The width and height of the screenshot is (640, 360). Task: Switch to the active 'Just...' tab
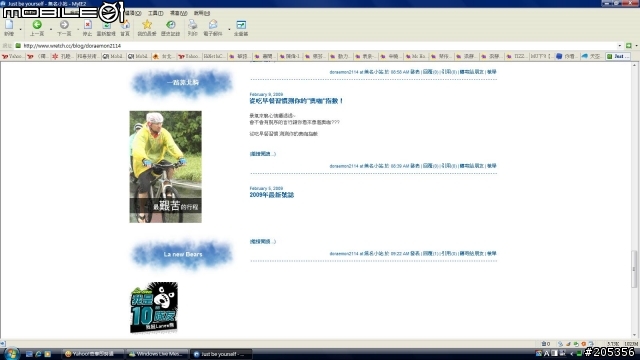pyautogui.click(x=618, y=56)
